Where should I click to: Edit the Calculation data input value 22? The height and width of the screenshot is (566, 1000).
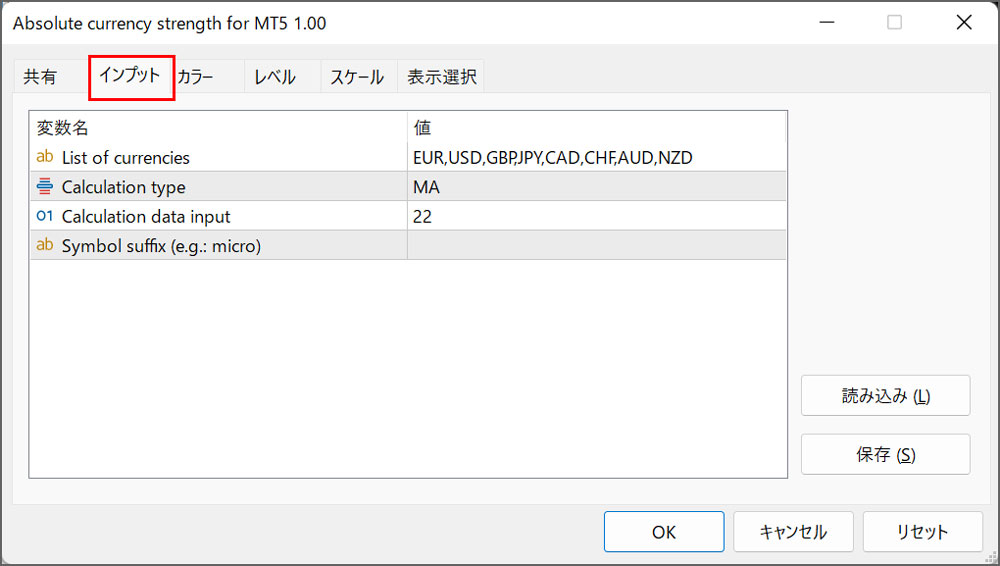pyautogui.click(x=596, y=216)
